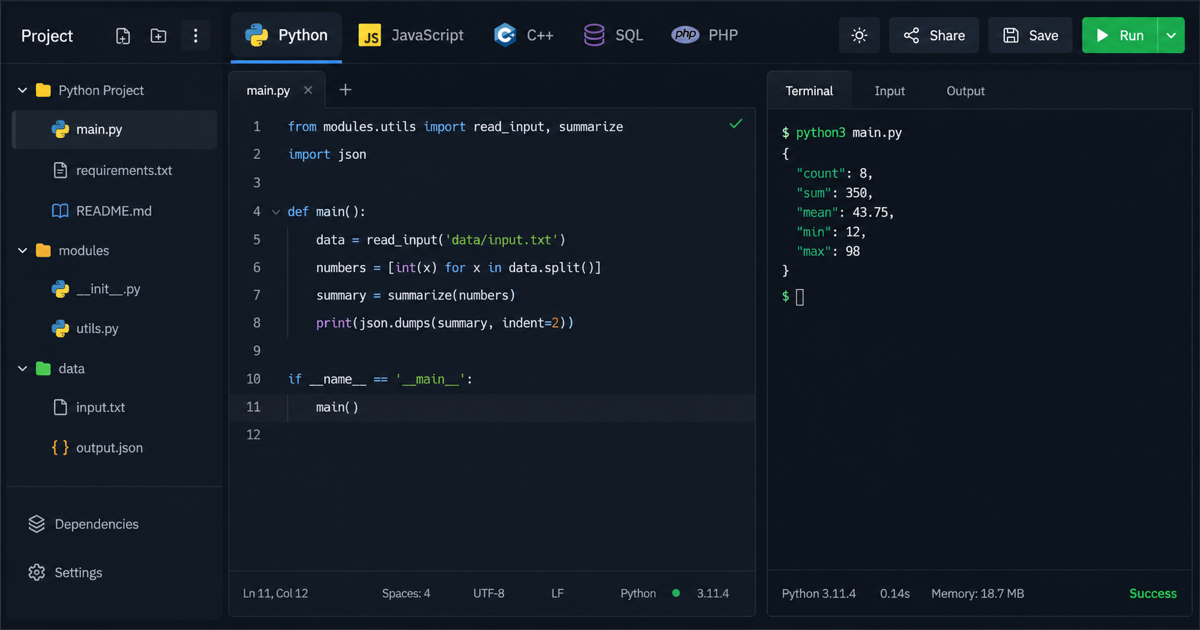The image size is (1200, 630).
Task: Click line number 8 in the gutter
Action: [x=257, y=323]
